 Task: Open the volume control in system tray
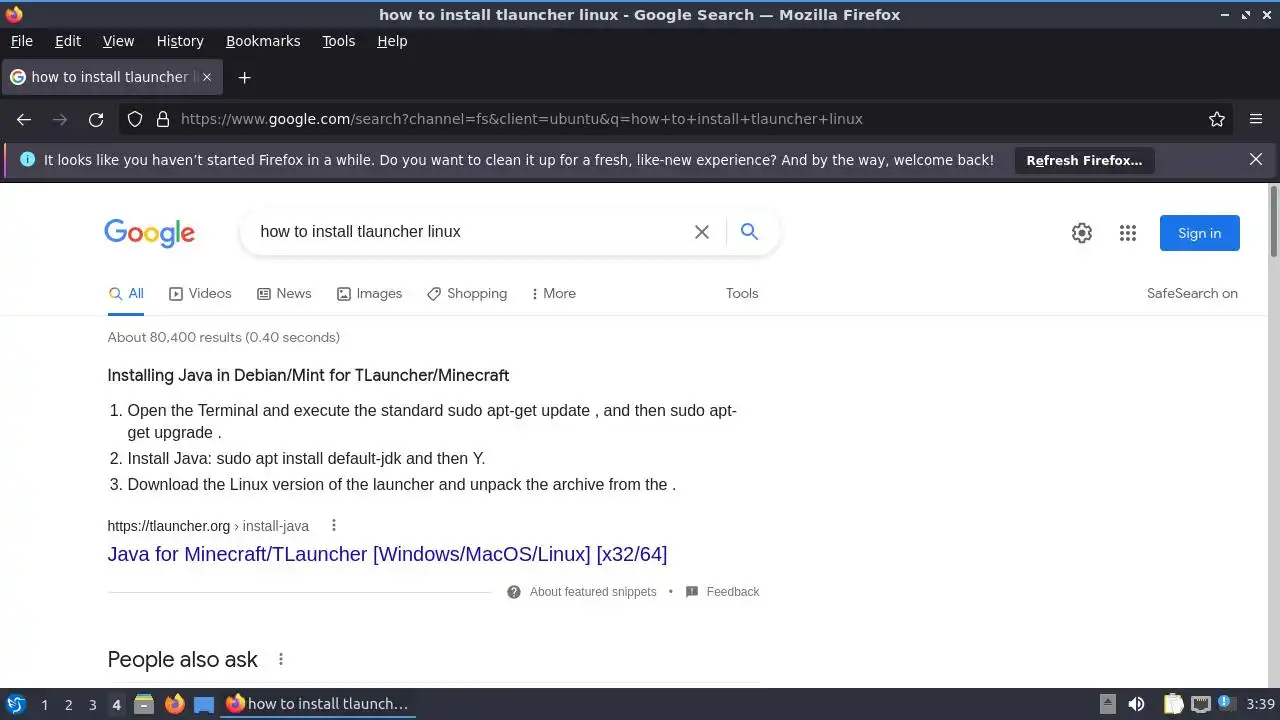click(1136, 704)
